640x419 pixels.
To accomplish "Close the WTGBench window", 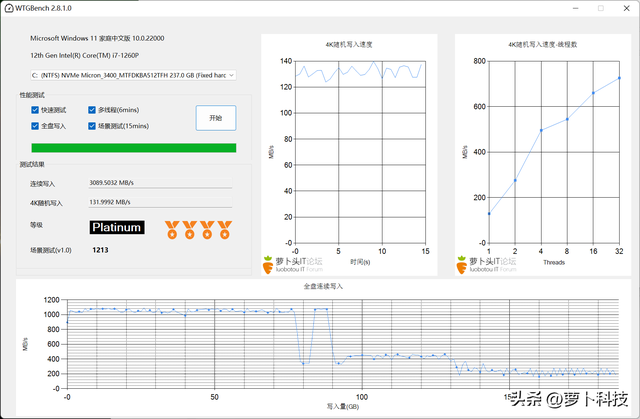I will (627, 8).
